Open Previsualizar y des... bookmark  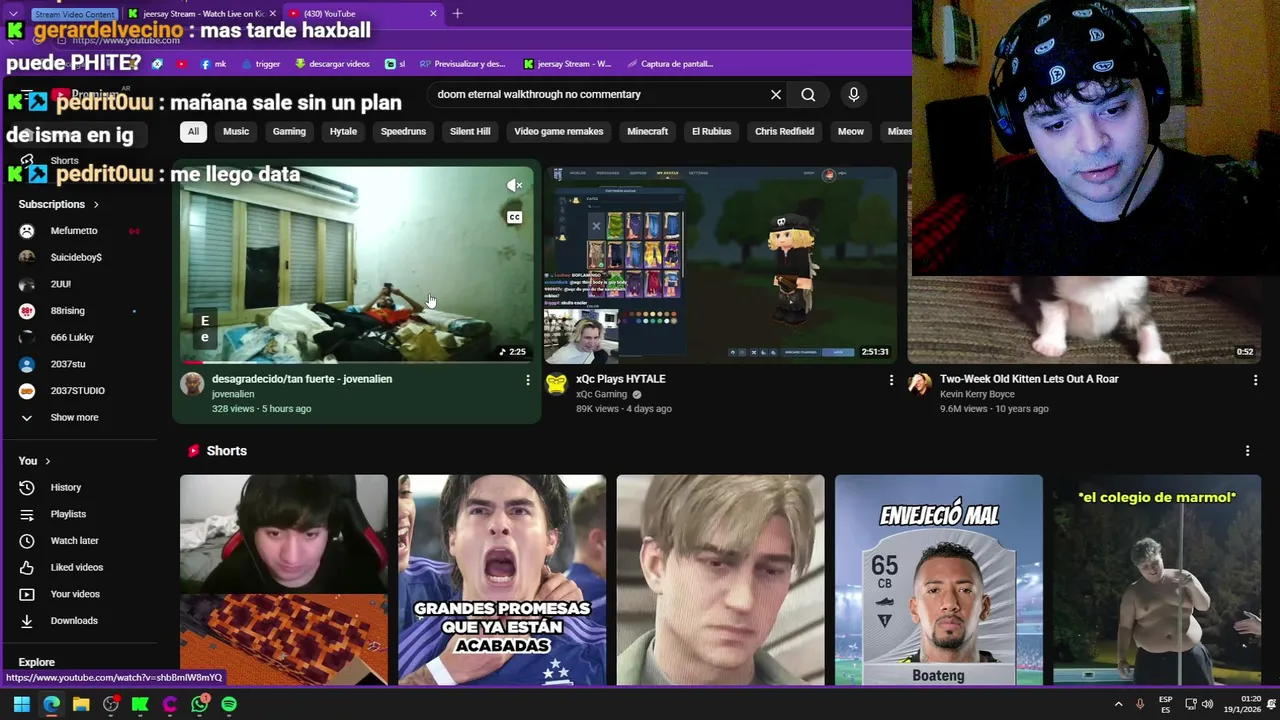462,64
